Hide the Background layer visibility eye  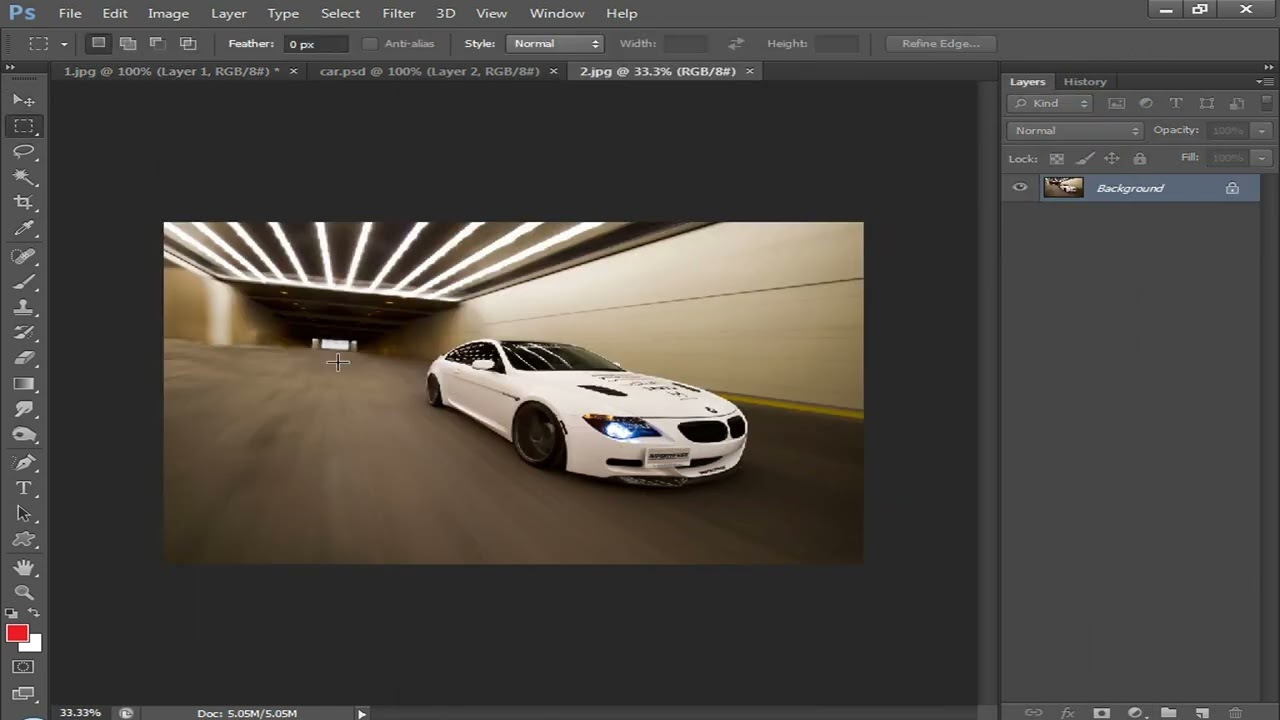click(x=1020, y=188)
